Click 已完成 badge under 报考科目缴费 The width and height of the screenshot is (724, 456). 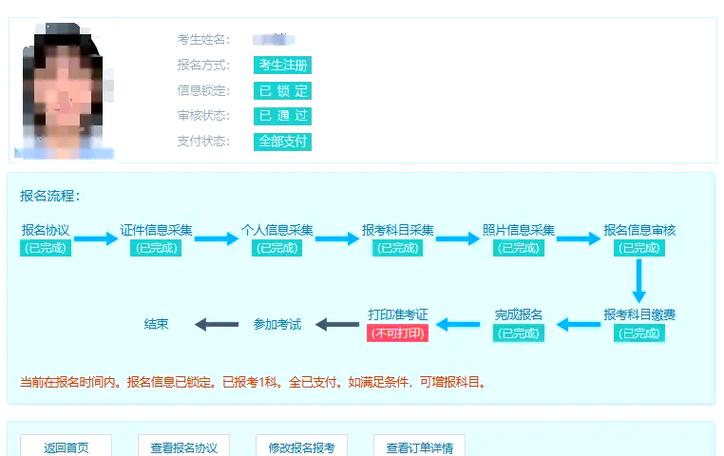click(639, 333)
